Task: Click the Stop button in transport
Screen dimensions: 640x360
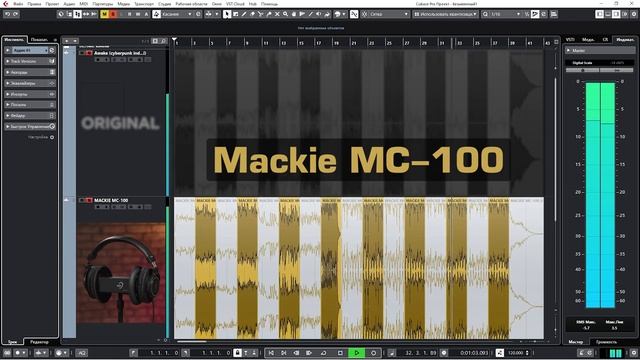Action: [x=340, y=353]
